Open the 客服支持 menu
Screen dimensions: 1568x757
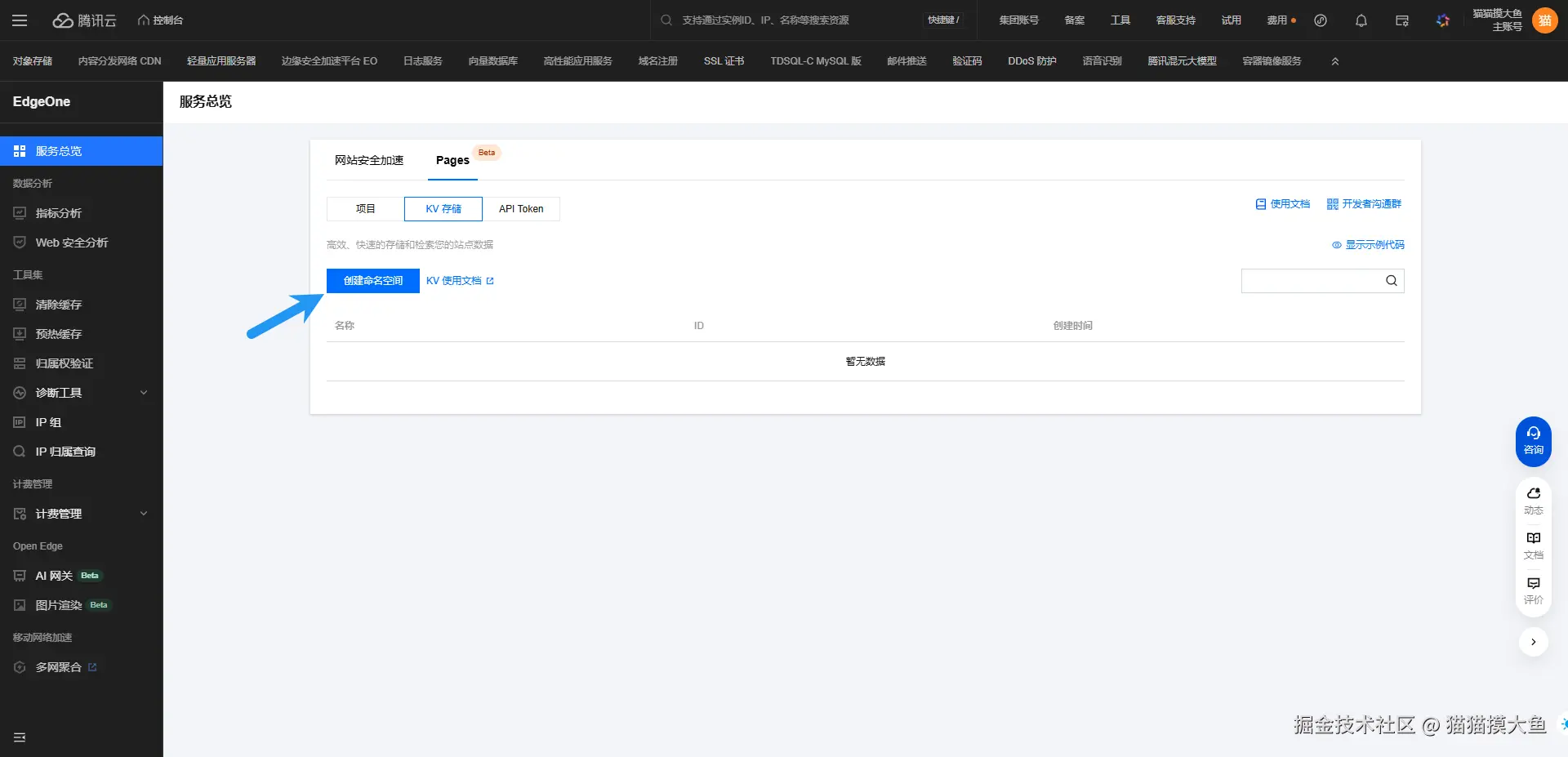click(1175, 20)
